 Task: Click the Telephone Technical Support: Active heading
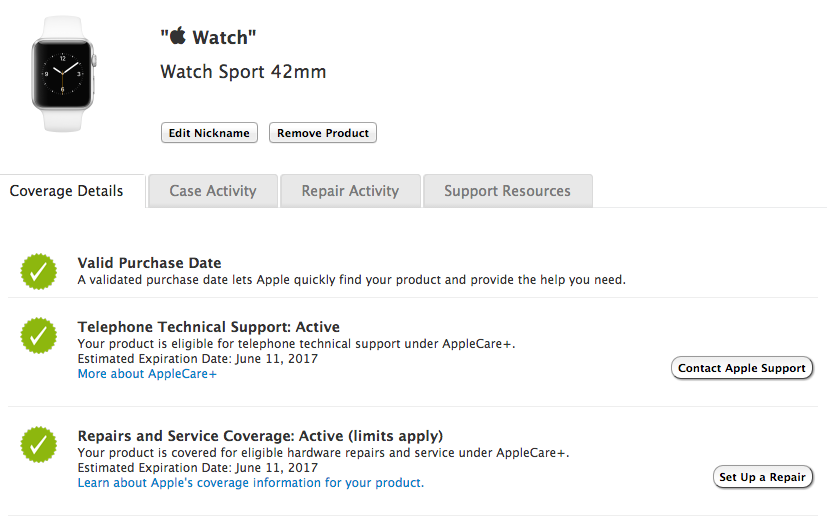[209, 327]
